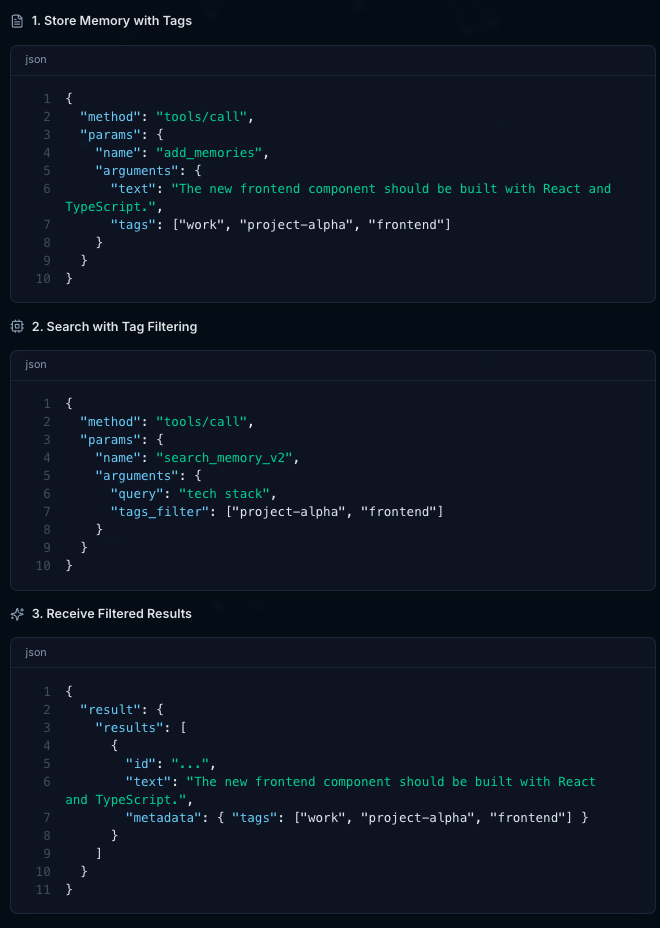The image size is (660, 928).
Task: Click the json label of the third code block
Action: click(x=36, y=652)
